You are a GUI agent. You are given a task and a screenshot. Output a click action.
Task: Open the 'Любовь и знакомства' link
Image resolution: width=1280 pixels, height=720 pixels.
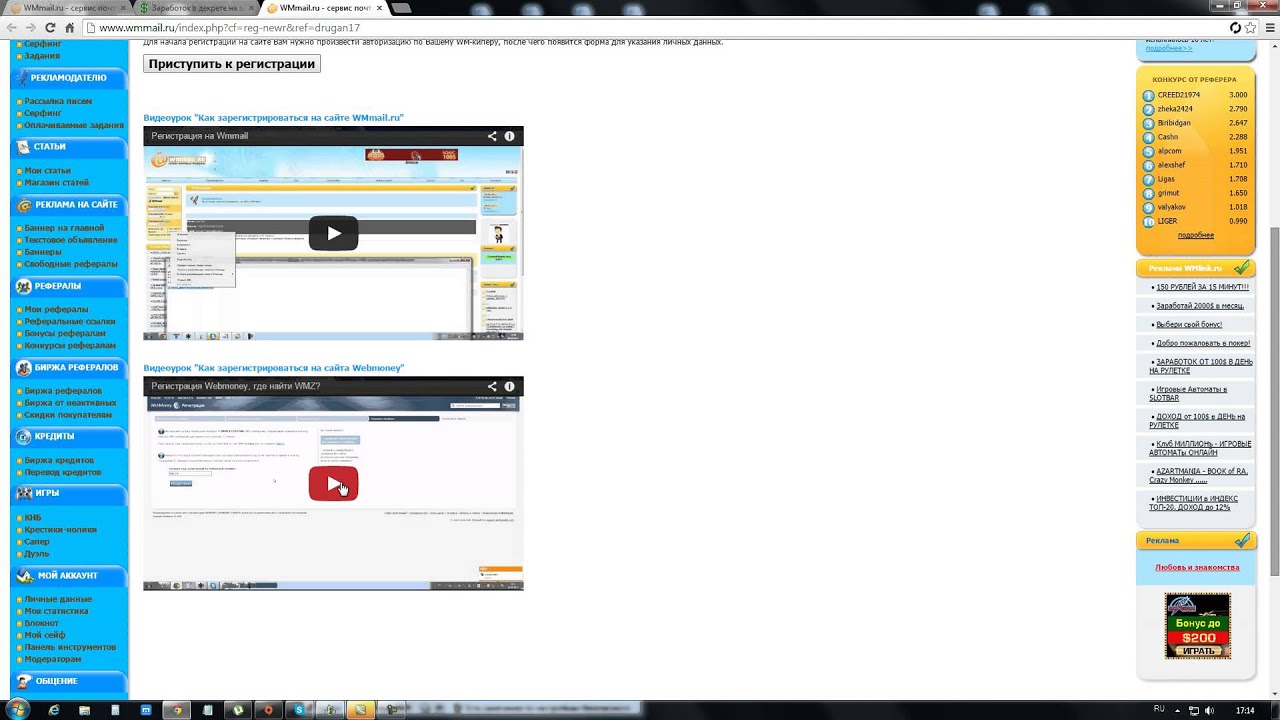coord(1197,567)
